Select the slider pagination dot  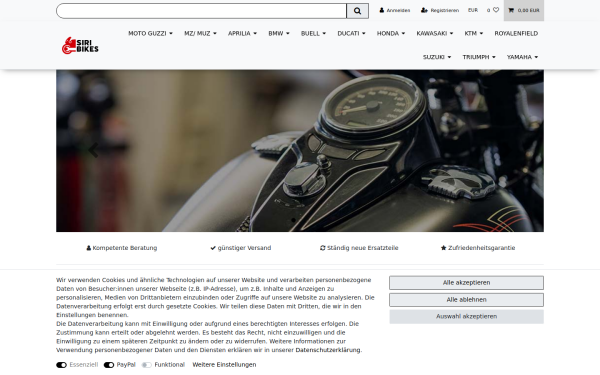(x=293, y=220)
